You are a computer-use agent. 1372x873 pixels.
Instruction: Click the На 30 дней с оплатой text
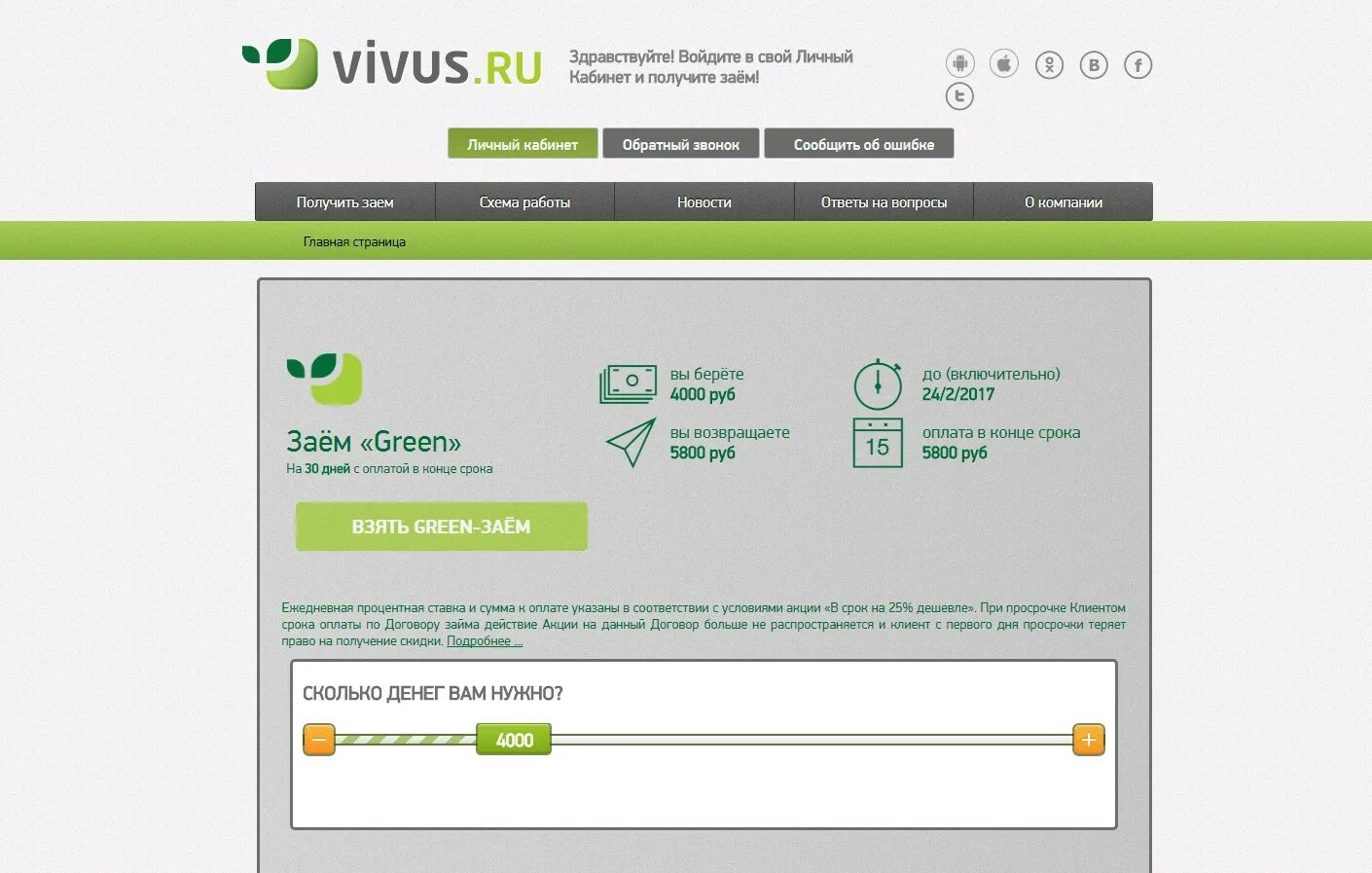[x=389, y=468]
